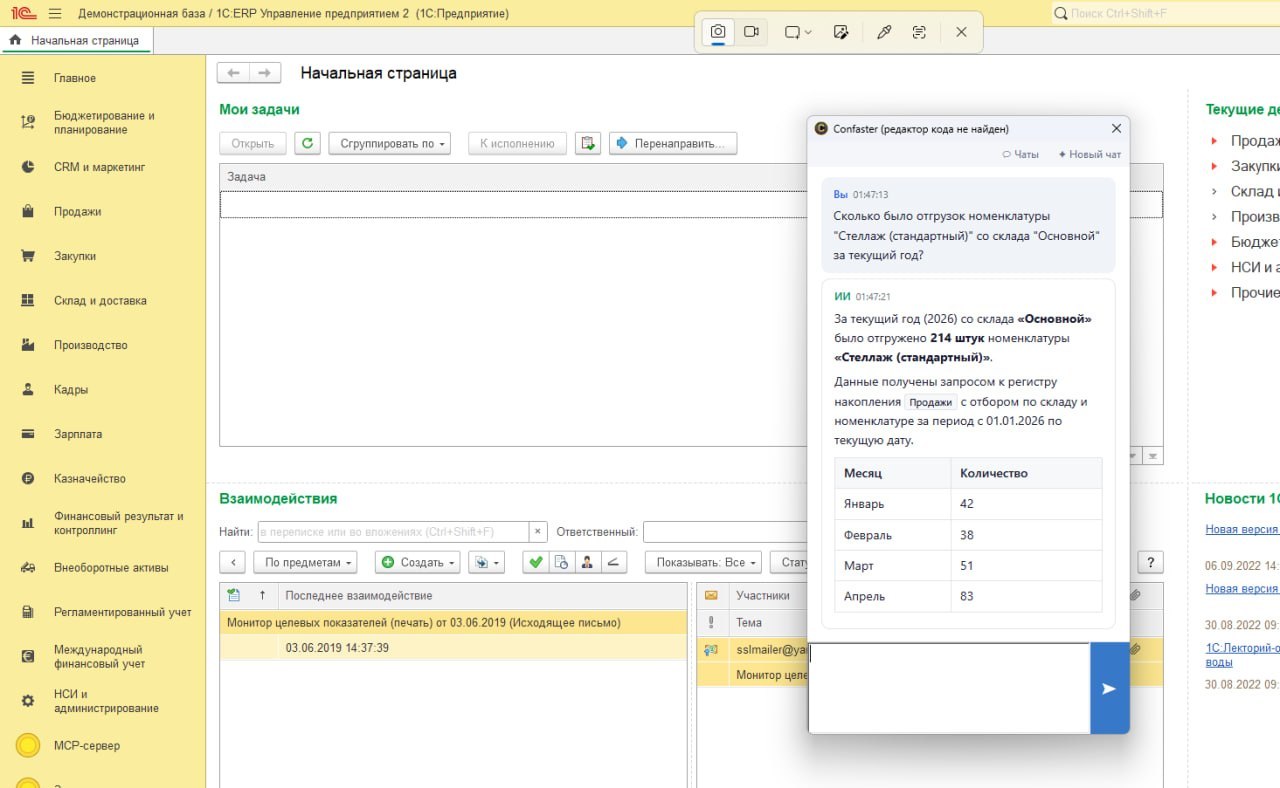This screenshot has width=1280, height=788.
Task: Click the Перенаправить... button
Action: [x=673, y=143]
